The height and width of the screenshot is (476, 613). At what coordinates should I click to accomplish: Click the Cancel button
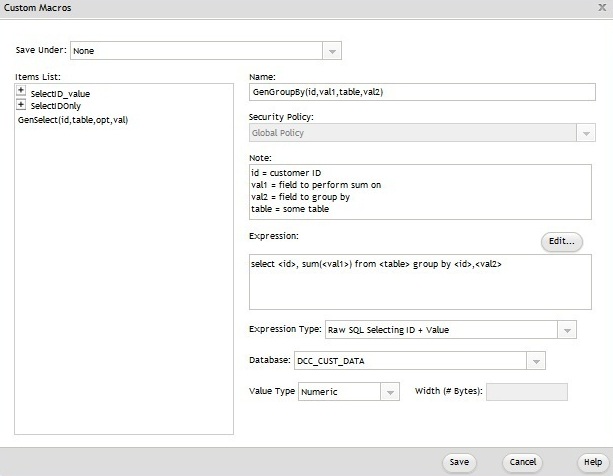click(x=522, y=462)
